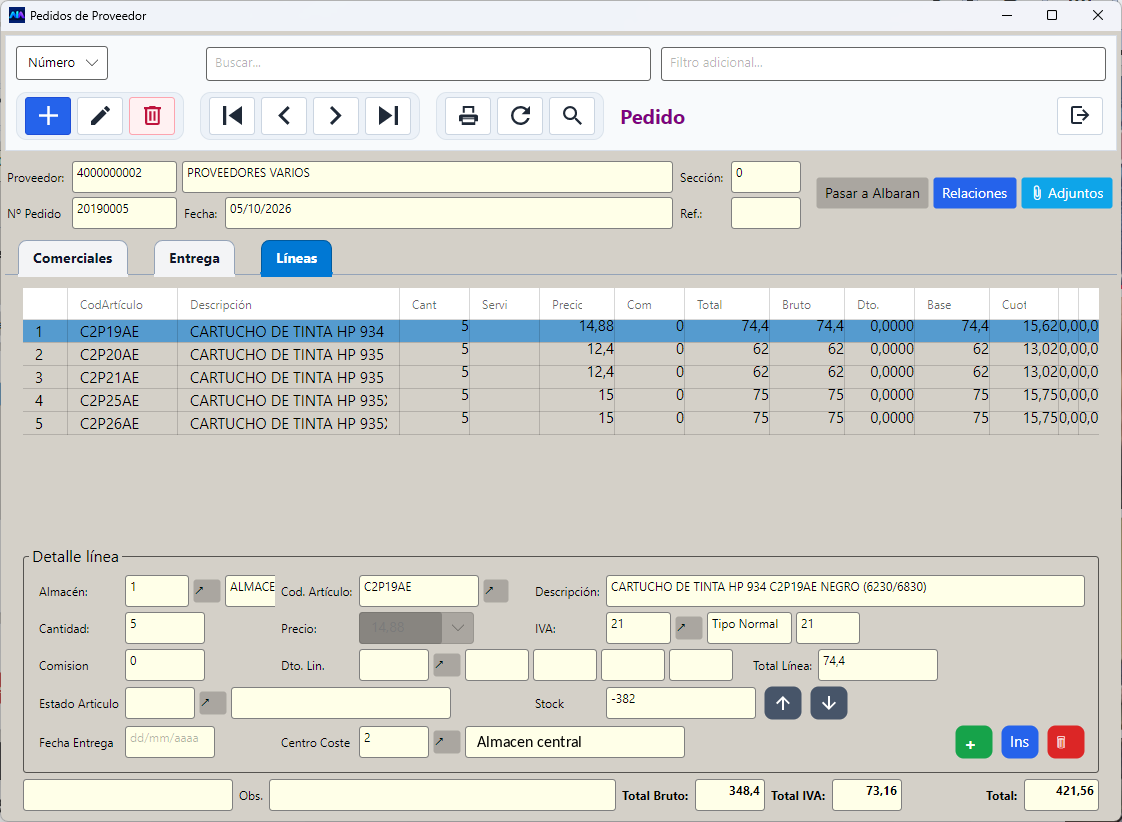This screenshot has width=1122, height=822.
Task: Click the Cantidad field in Detalle línea
Action: tap(165, 627)
